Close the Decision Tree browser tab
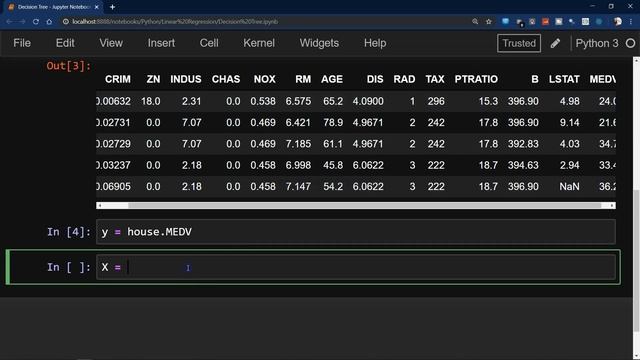The width and height of the screenshot is (640, 360). click(x=96, y=7)
